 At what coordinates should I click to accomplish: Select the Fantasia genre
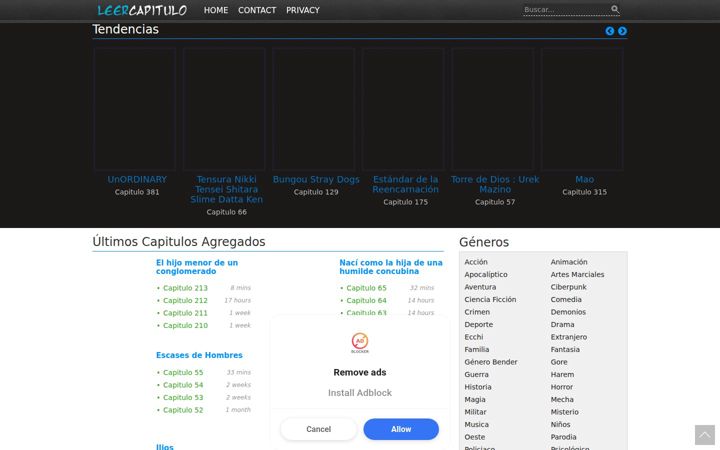pyautogui.click(x=565, y=349)
